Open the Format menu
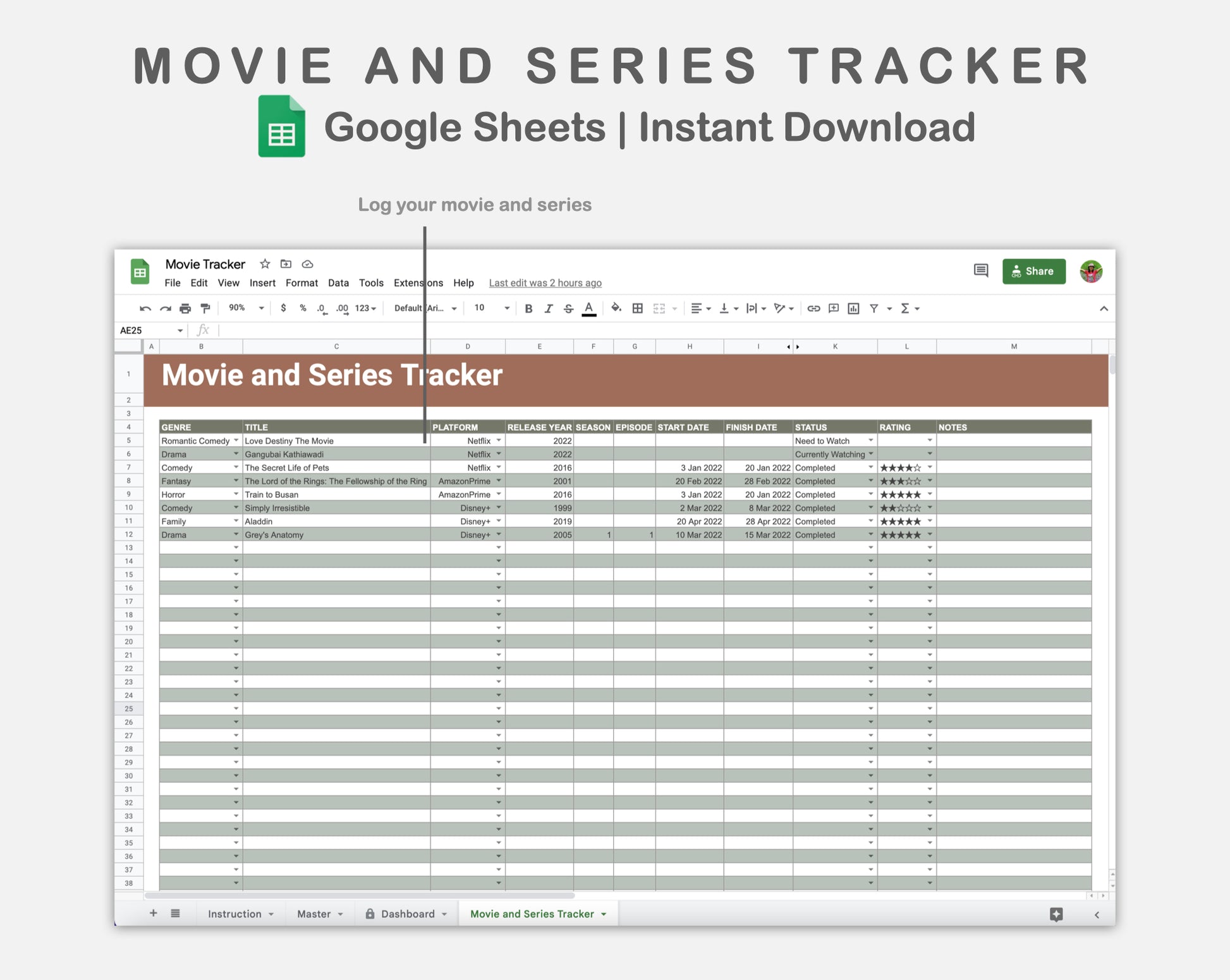Image resolution: width=1230 pixels, height=980 pixels. click(301, 283)
